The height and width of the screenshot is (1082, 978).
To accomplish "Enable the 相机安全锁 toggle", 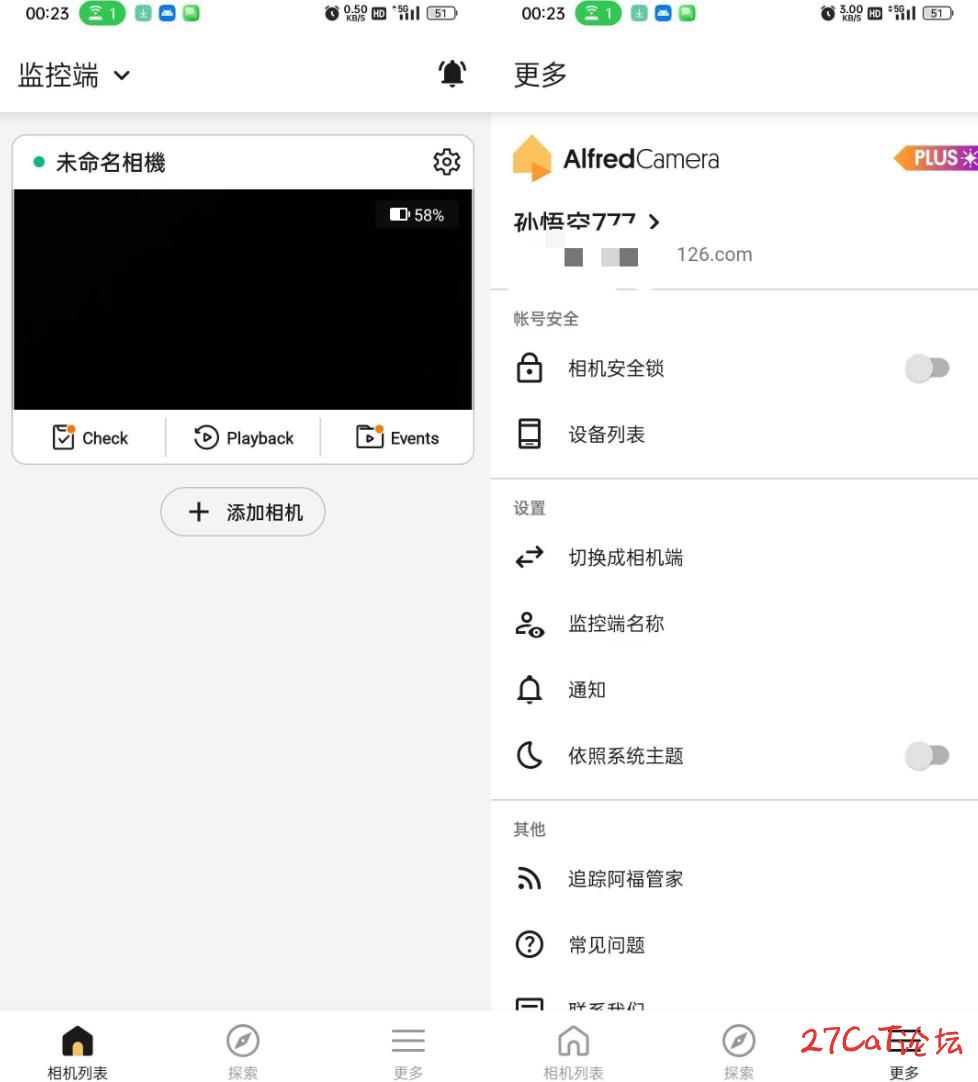I will point(927,368).
